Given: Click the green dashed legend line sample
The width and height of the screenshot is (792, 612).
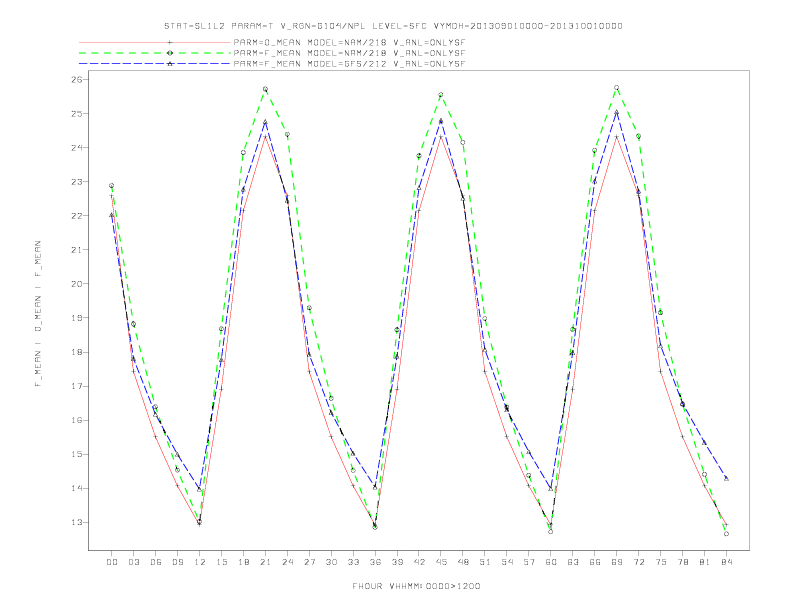Looking at the screenshot, I should [155, 53].
